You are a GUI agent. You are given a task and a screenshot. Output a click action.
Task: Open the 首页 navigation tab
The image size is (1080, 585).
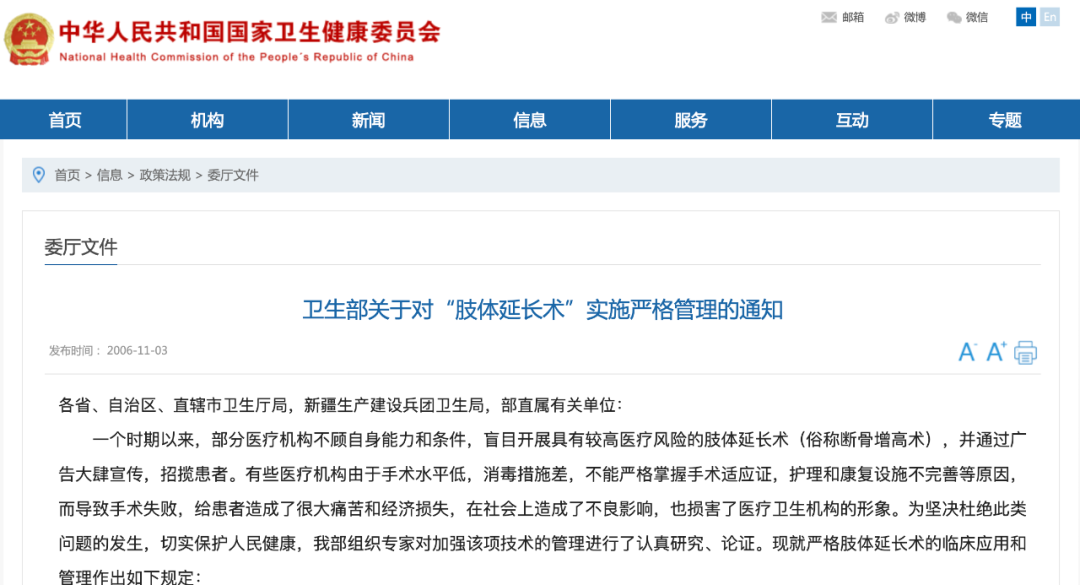tap(65, 120)
